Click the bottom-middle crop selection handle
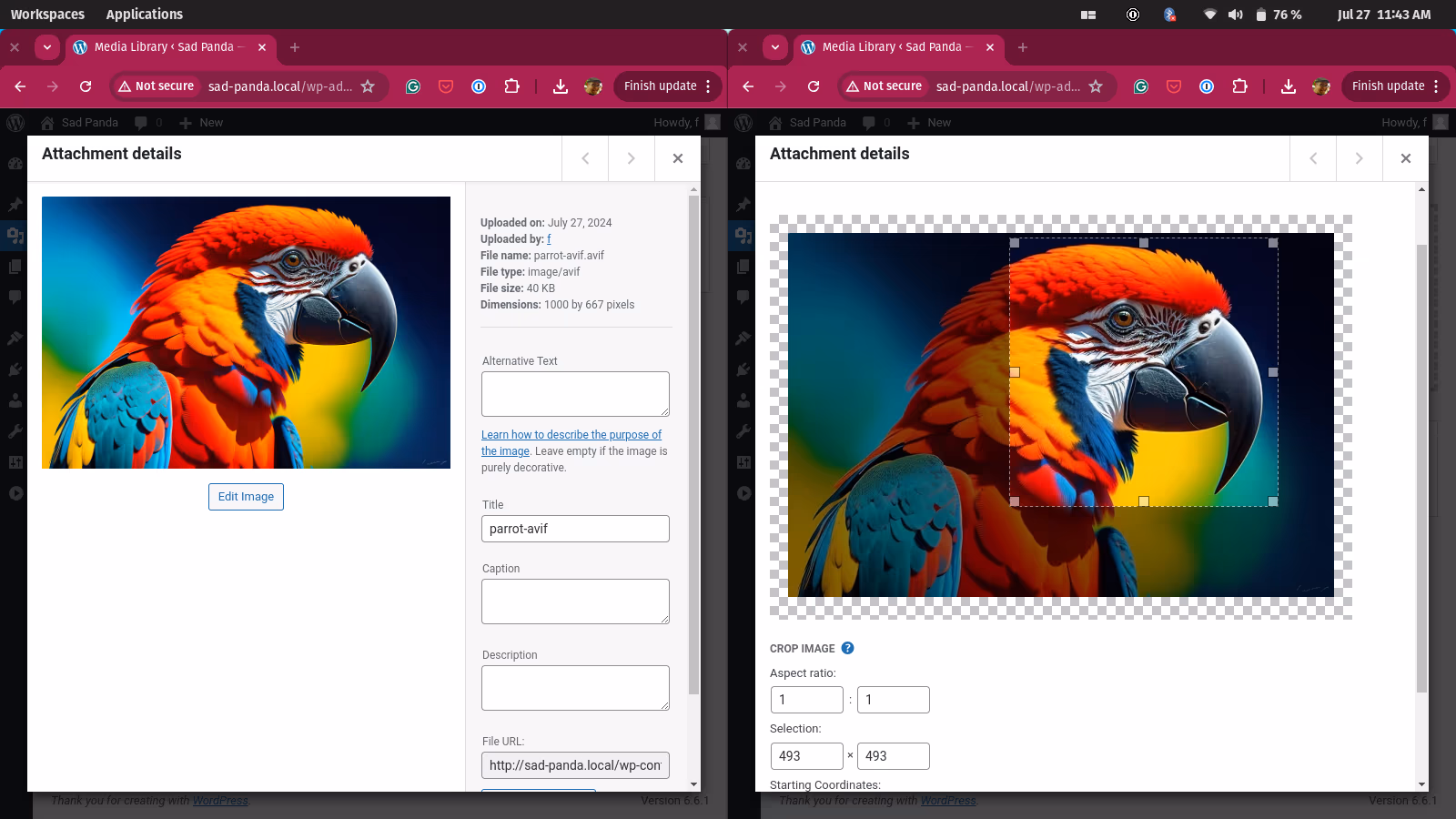Image resolution: width=1456 pixels, height=819 pixels. [x=1144, y=501]
